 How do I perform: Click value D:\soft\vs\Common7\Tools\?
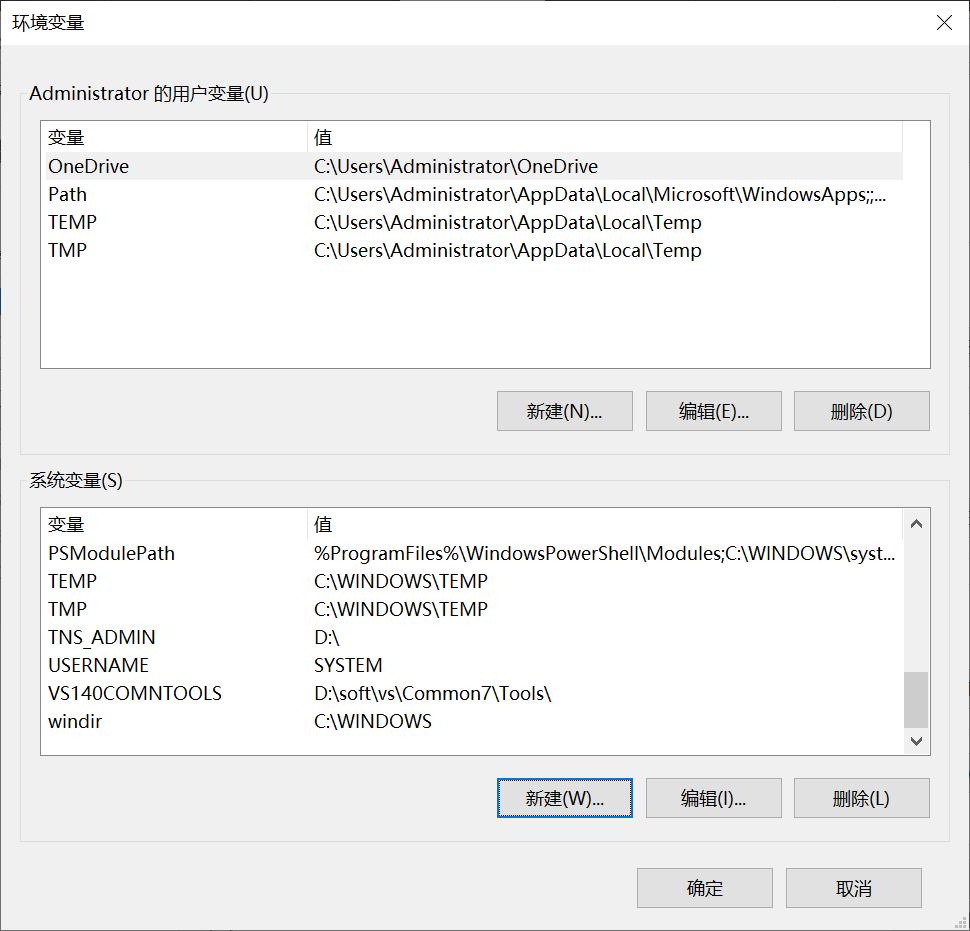click(x=432, y=693)
